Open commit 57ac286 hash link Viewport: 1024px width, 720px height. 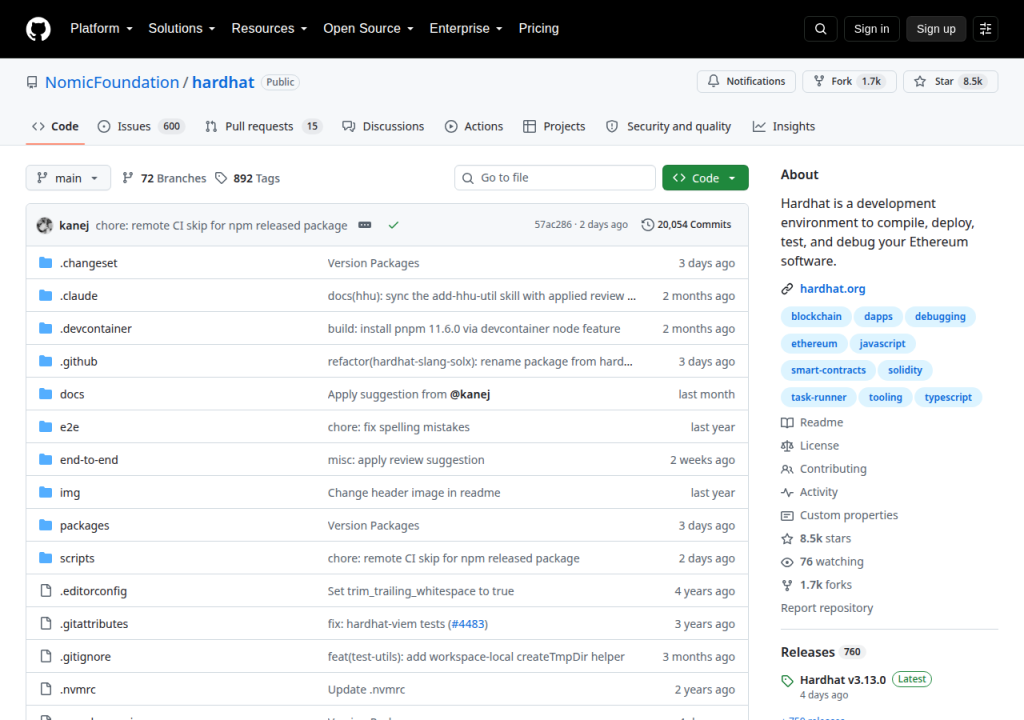pos(552,225)
